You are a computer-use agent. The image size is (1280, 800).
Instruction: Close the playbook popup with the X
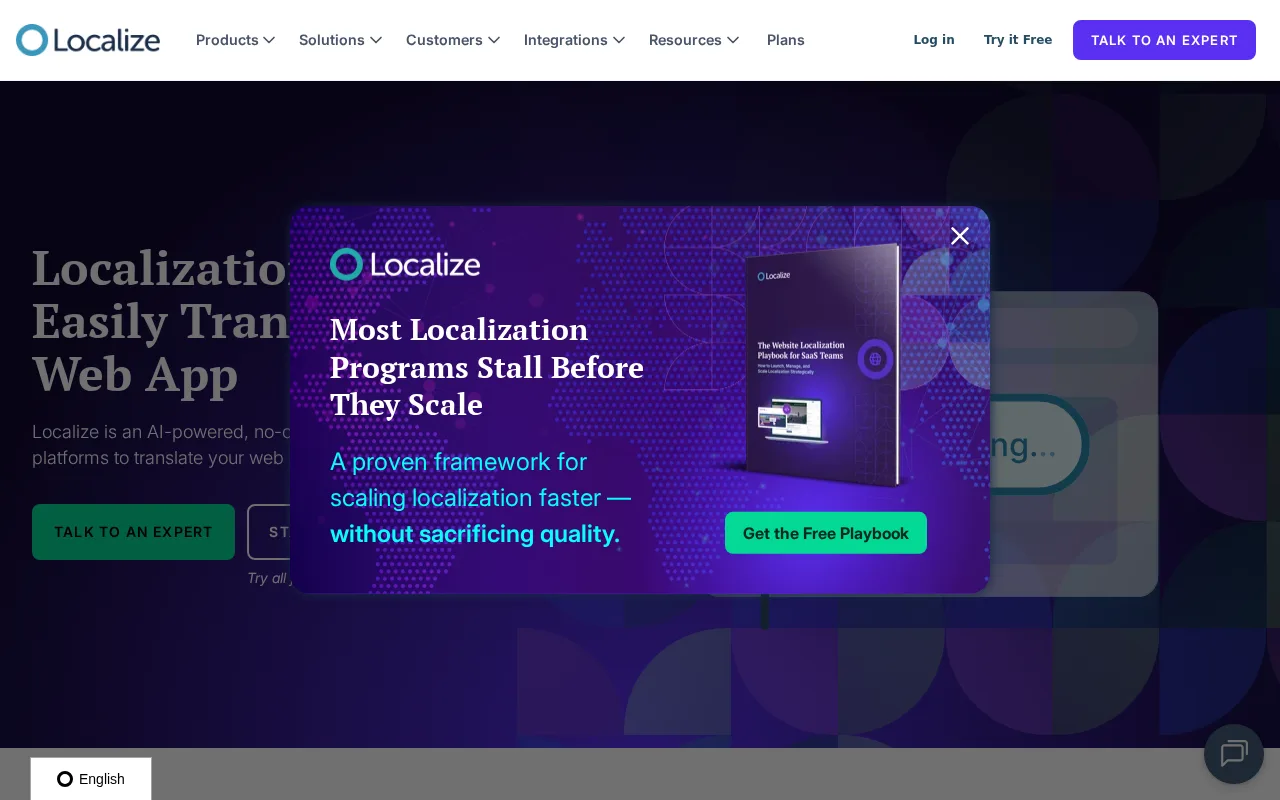[960, 236]
